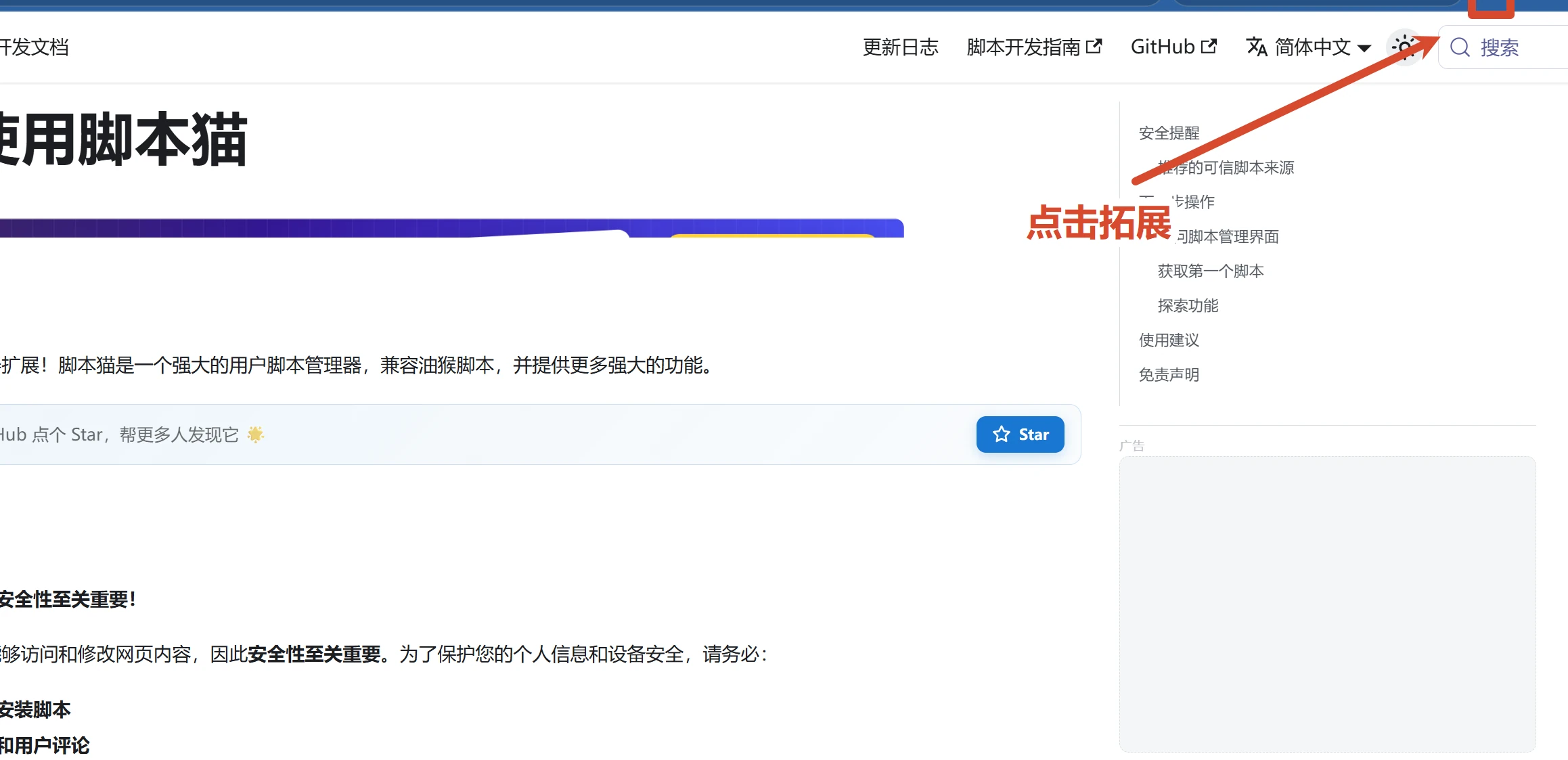Viewport: 1568px width, 760px height.
Task: Toggle the light/dark theme sun icon
Action: [x=1405, y=47]
